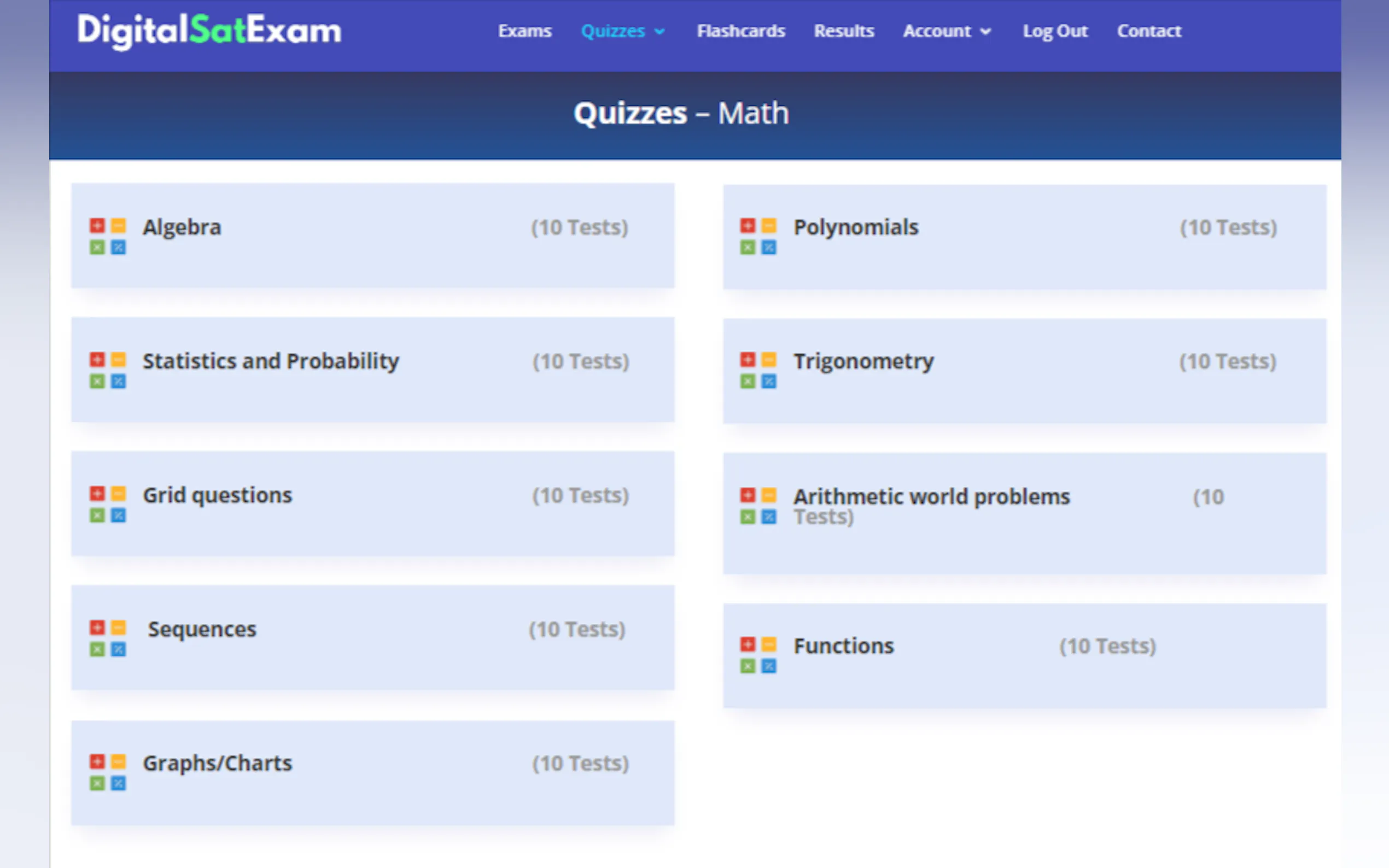
Task: Click the DigitalSatExam logo
Action: click(x=209, y=31)
